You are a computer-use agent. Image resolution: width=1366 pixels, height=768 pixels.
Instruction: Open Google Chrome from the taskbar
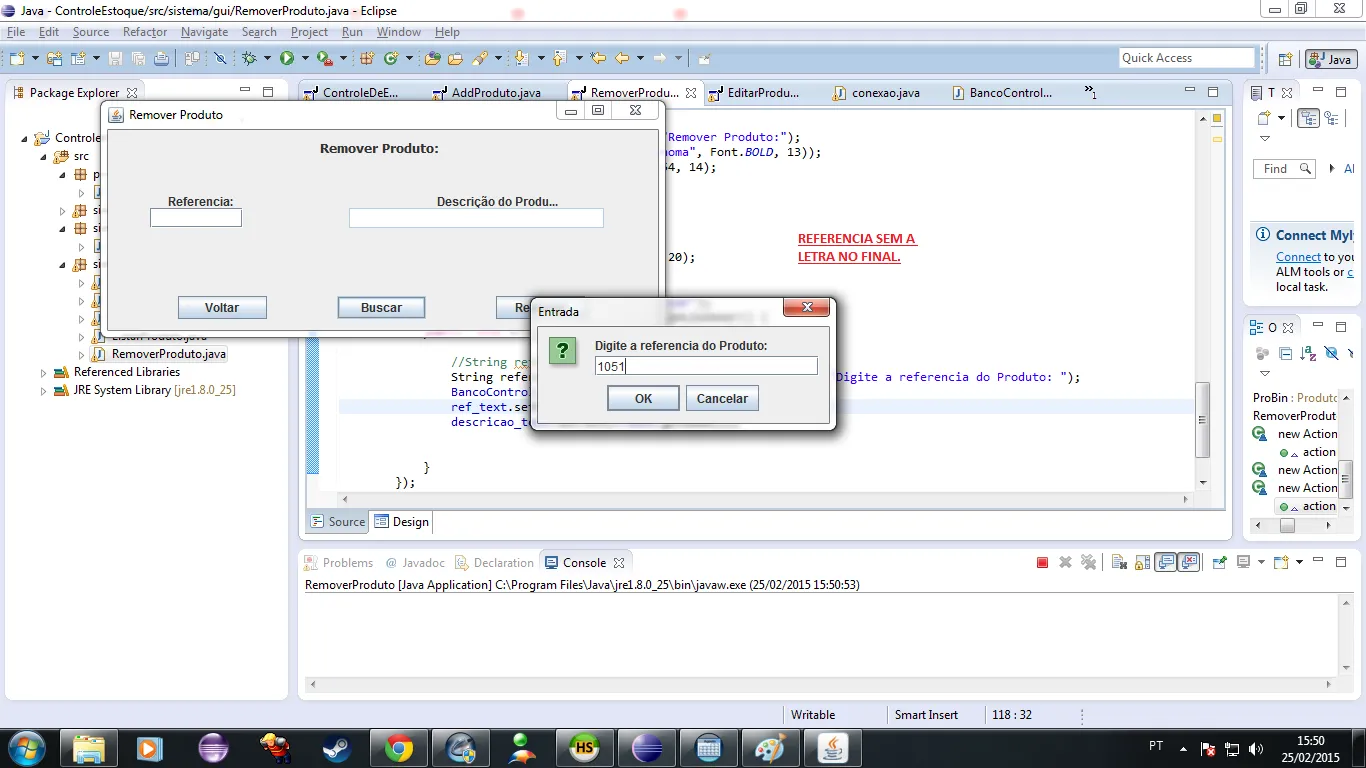(x=399, y=747)
